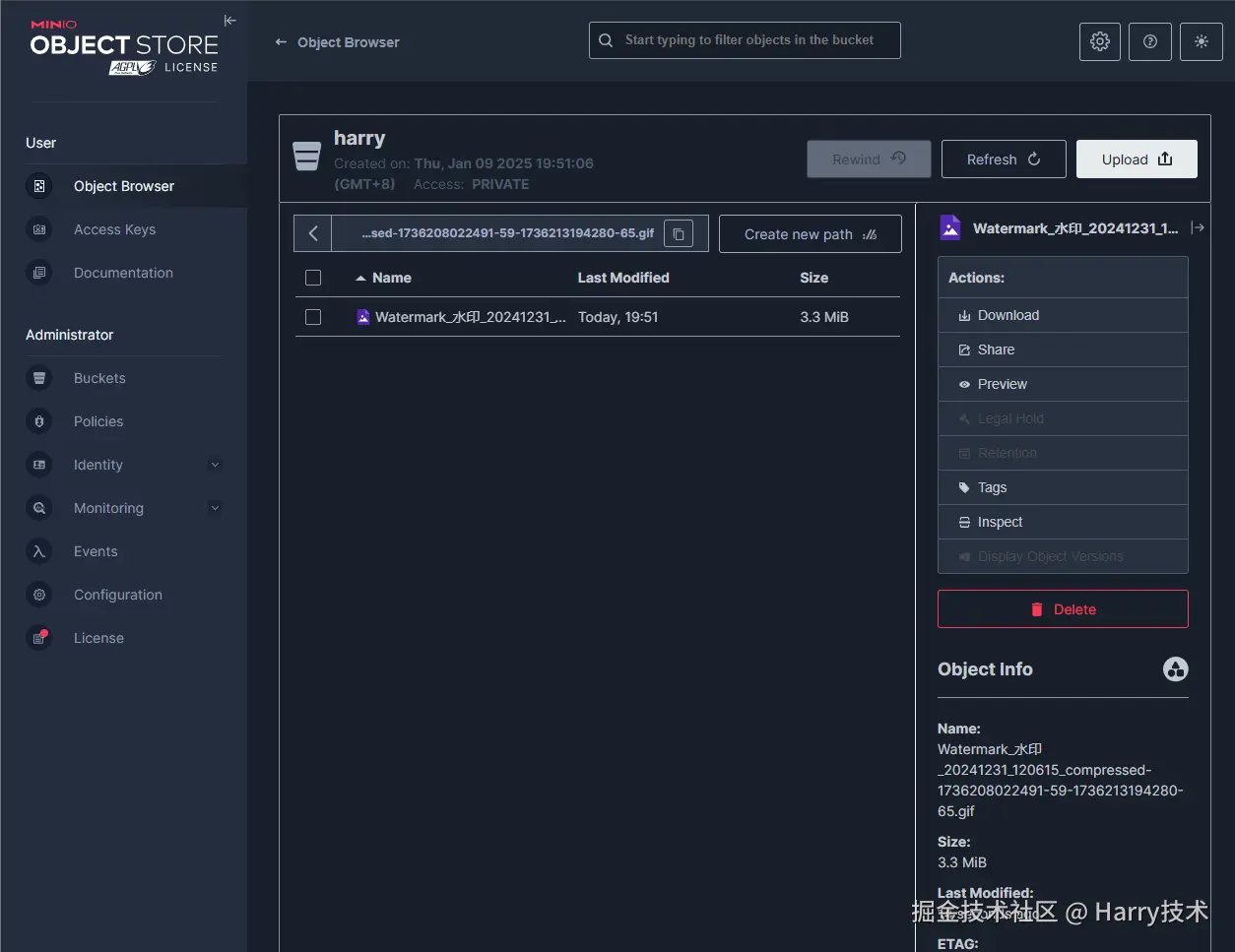Viewport: 1235px width, 952px height.
Task: Open Buckets in the sidebar
Action: [x=99, y=378]
